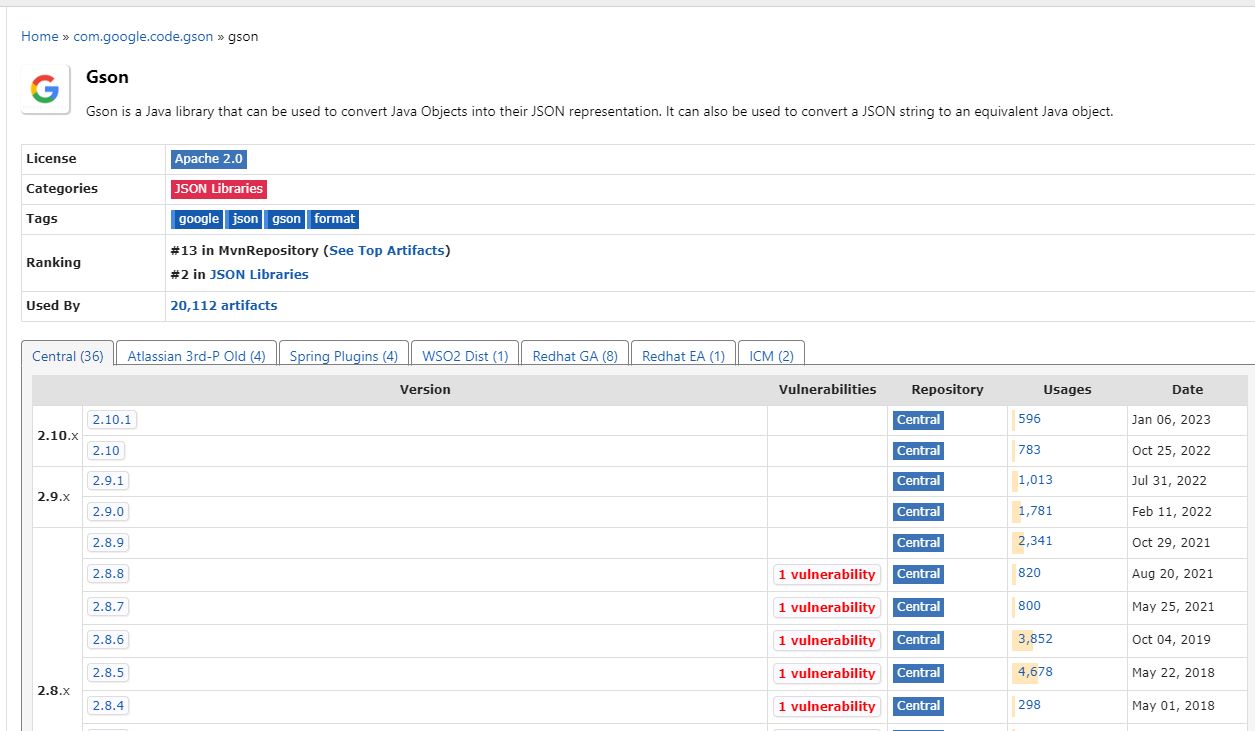Screen dimensions: 1255x731
Task: Click Central repository badge for 2.8.8
Action: click(918, 574)
